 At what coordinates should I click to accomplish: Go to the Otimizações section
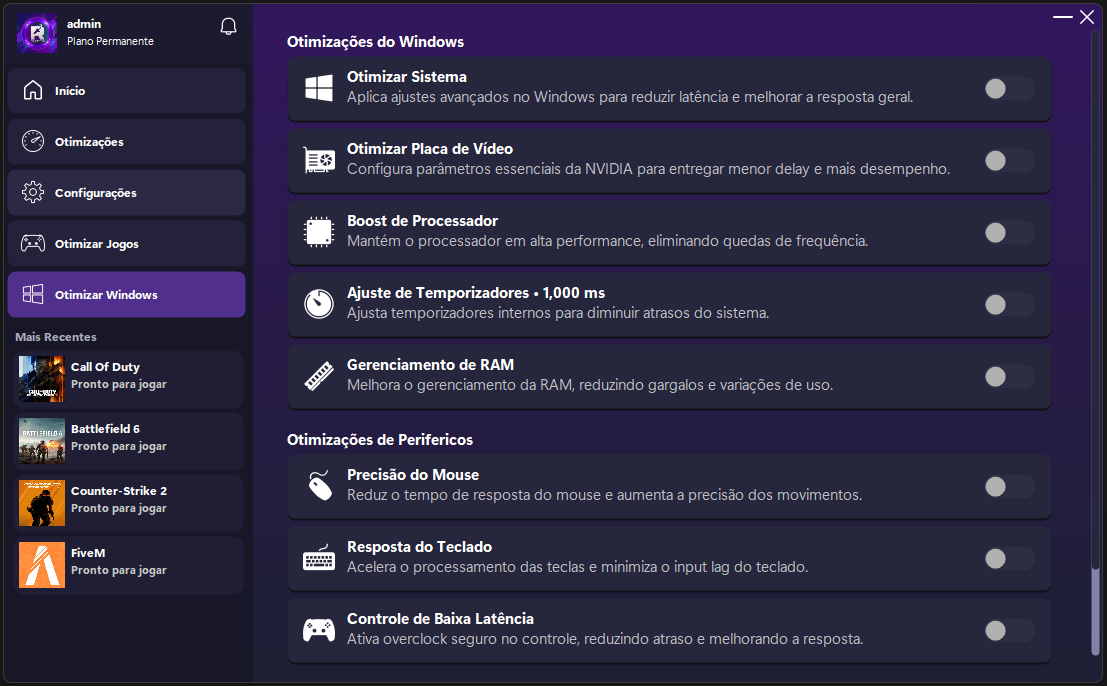tap(126, 142)
